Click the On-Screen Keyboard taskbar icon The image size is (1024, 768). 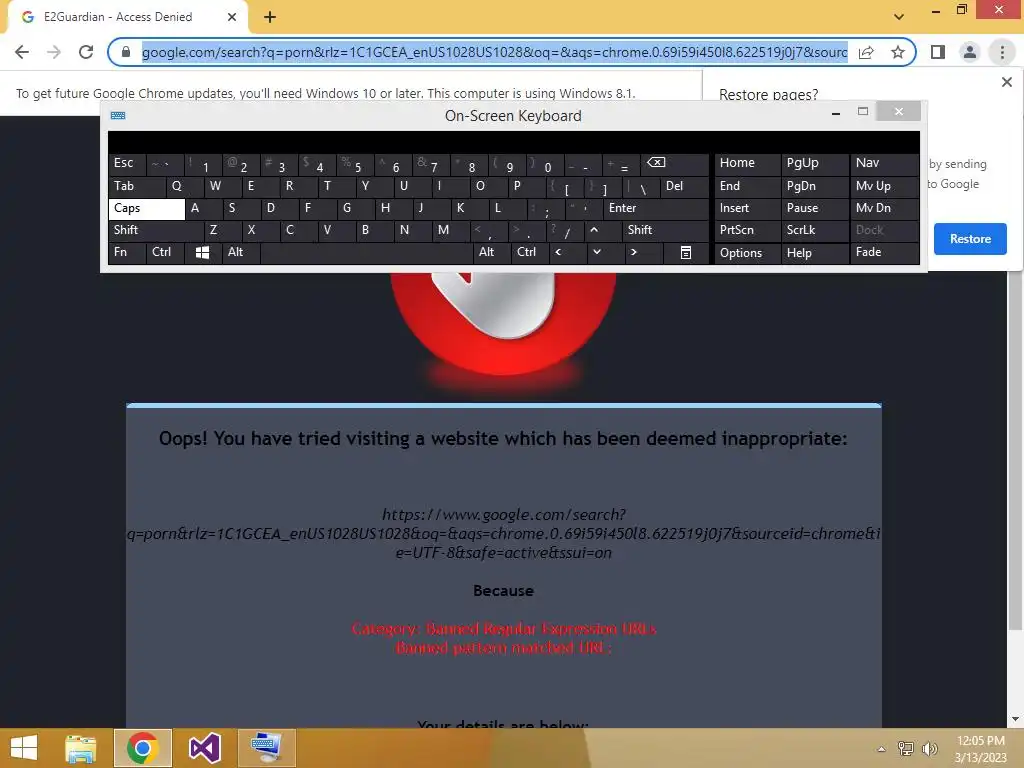[266, 748]
